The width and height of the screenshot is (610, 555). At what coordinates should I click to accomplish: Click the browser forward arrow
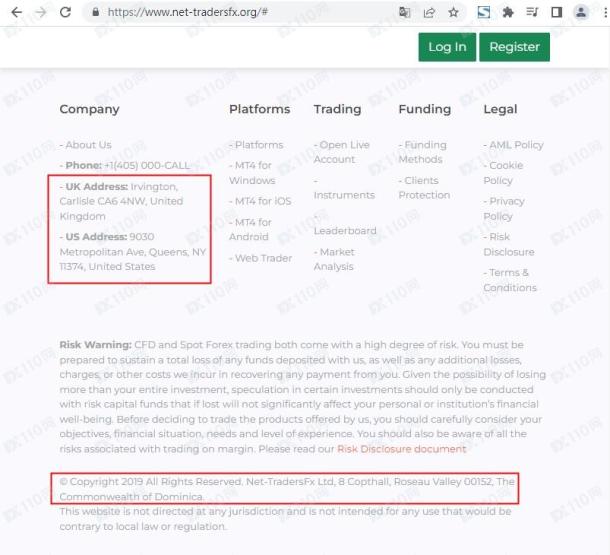pos(41,12)
